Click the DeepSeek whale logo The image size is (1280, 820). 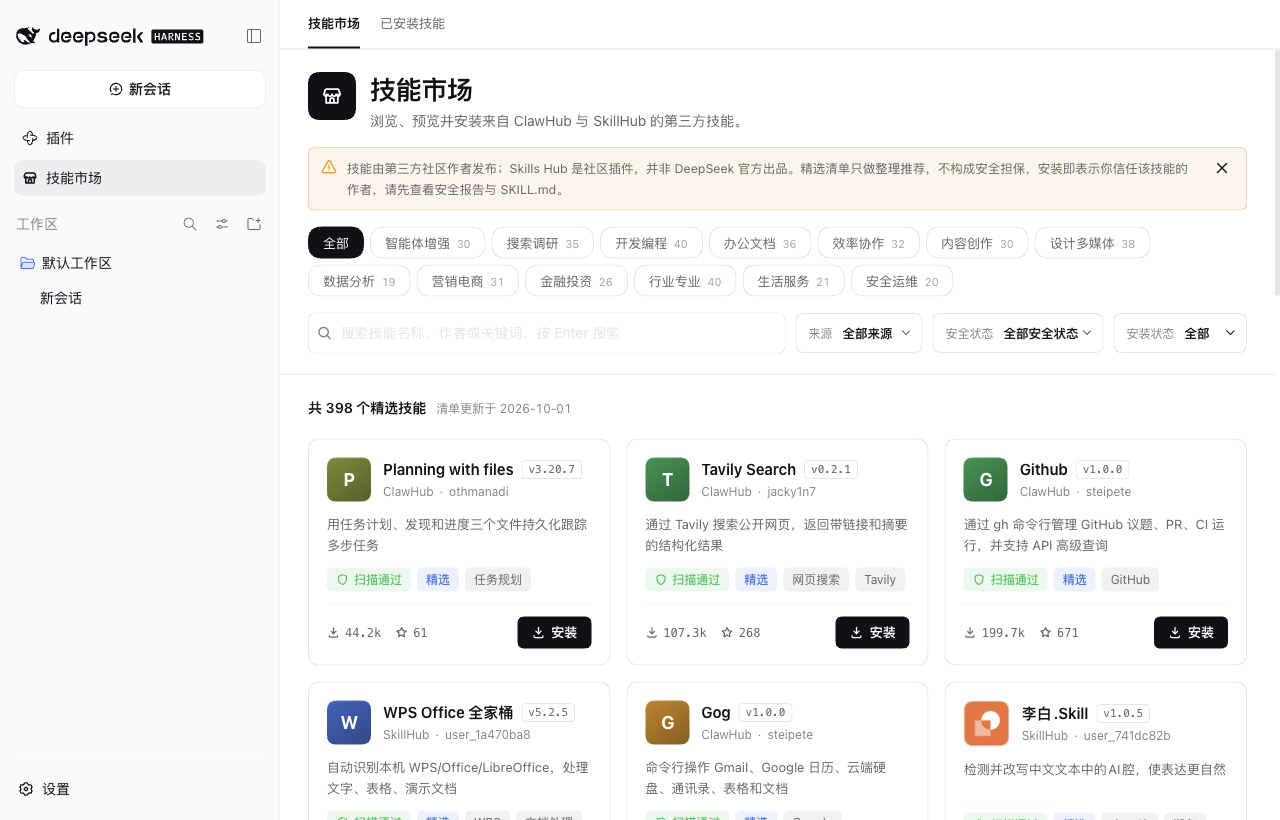pos(28,36)
